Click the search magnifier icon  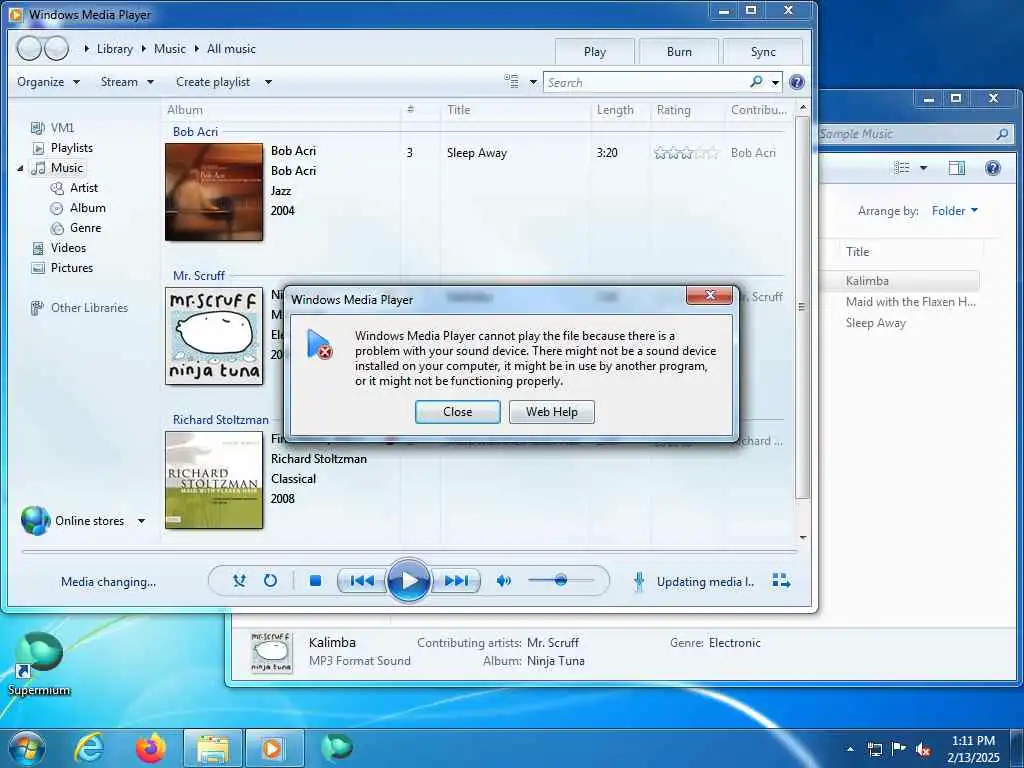(756, 82)
